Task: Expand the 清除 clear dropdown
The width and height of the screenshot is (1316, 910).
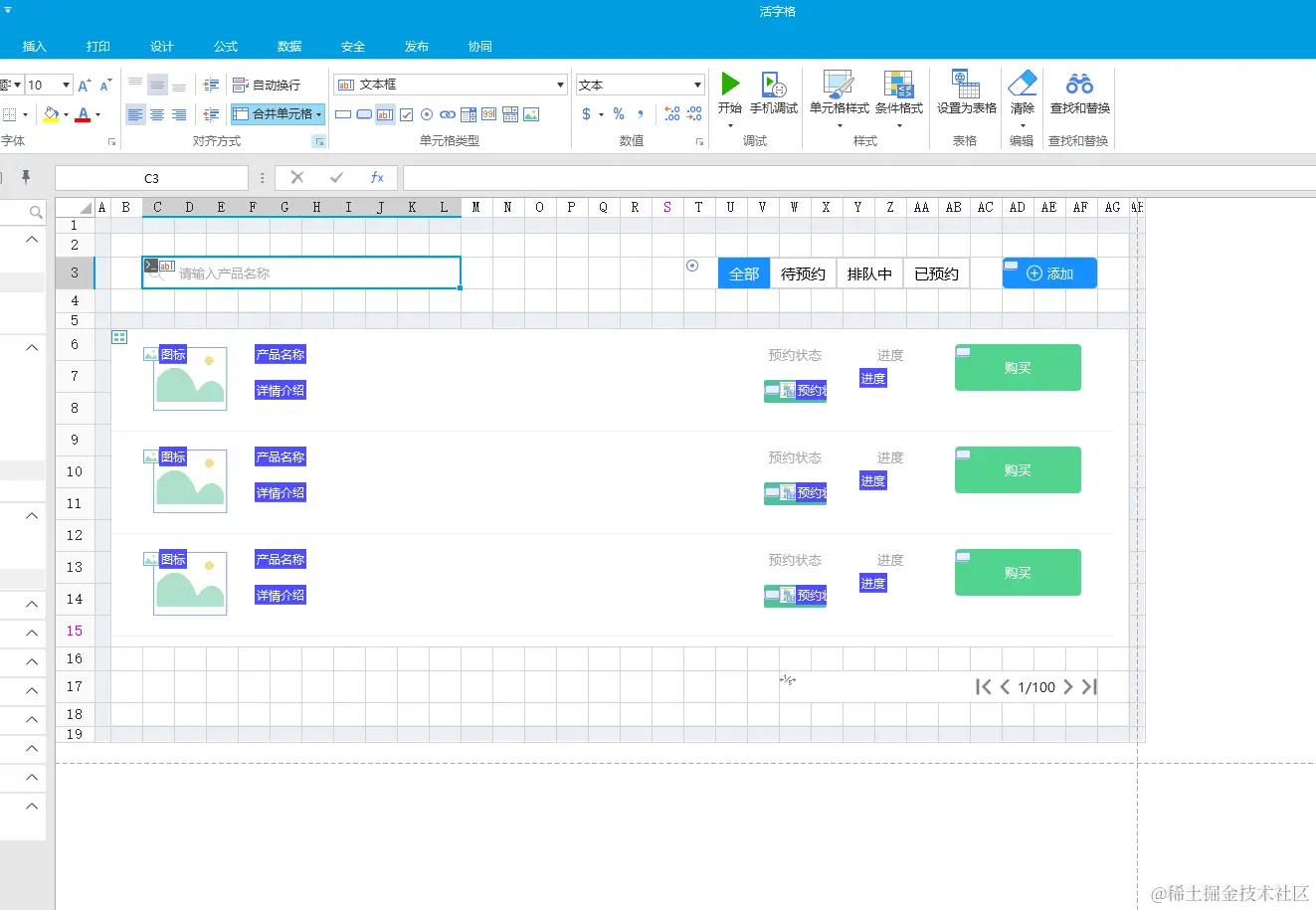Action: coord(1022,126)
